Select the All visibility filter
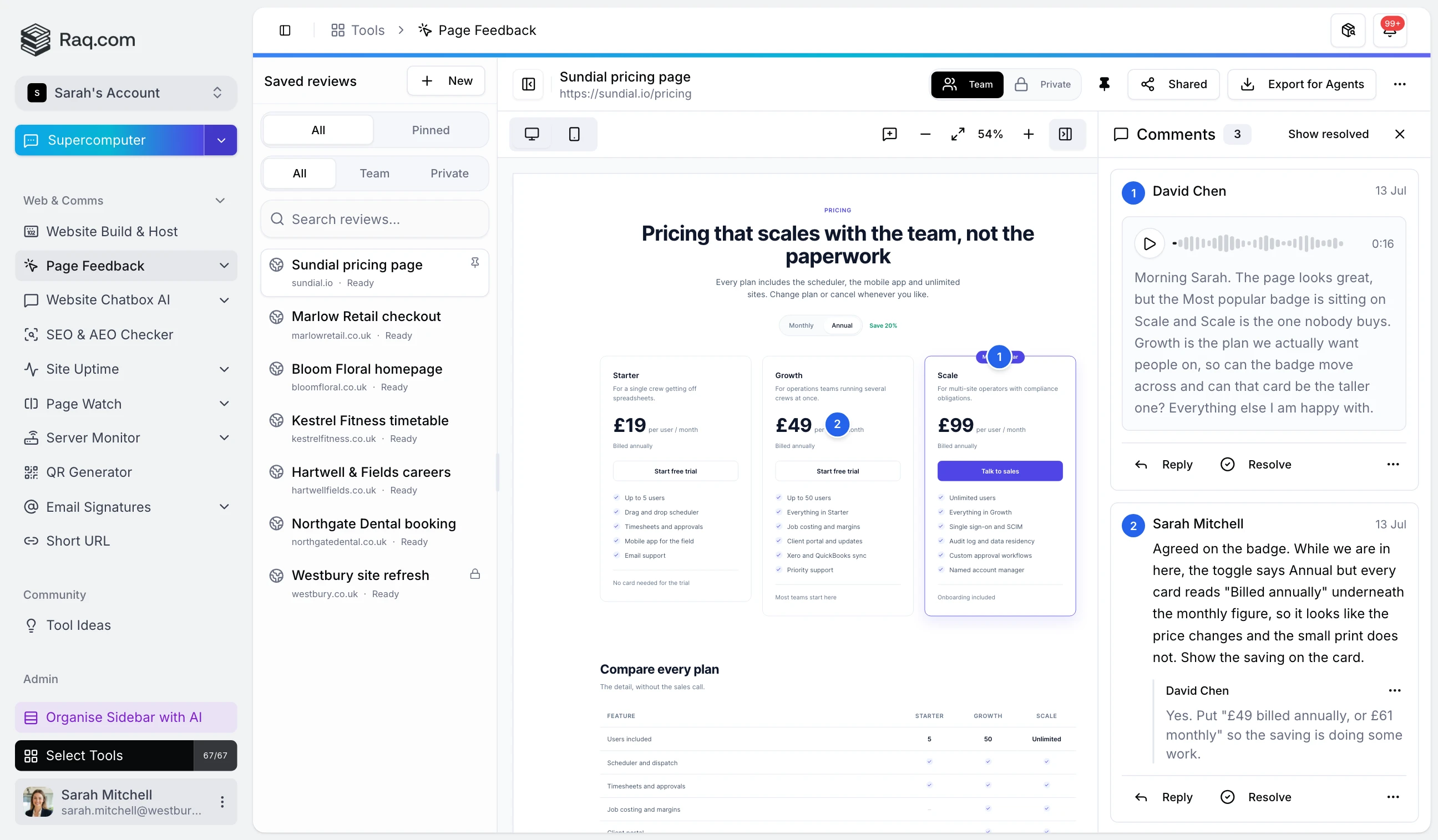This screenshot has height=840, width=1438. (x=300, y=174)
